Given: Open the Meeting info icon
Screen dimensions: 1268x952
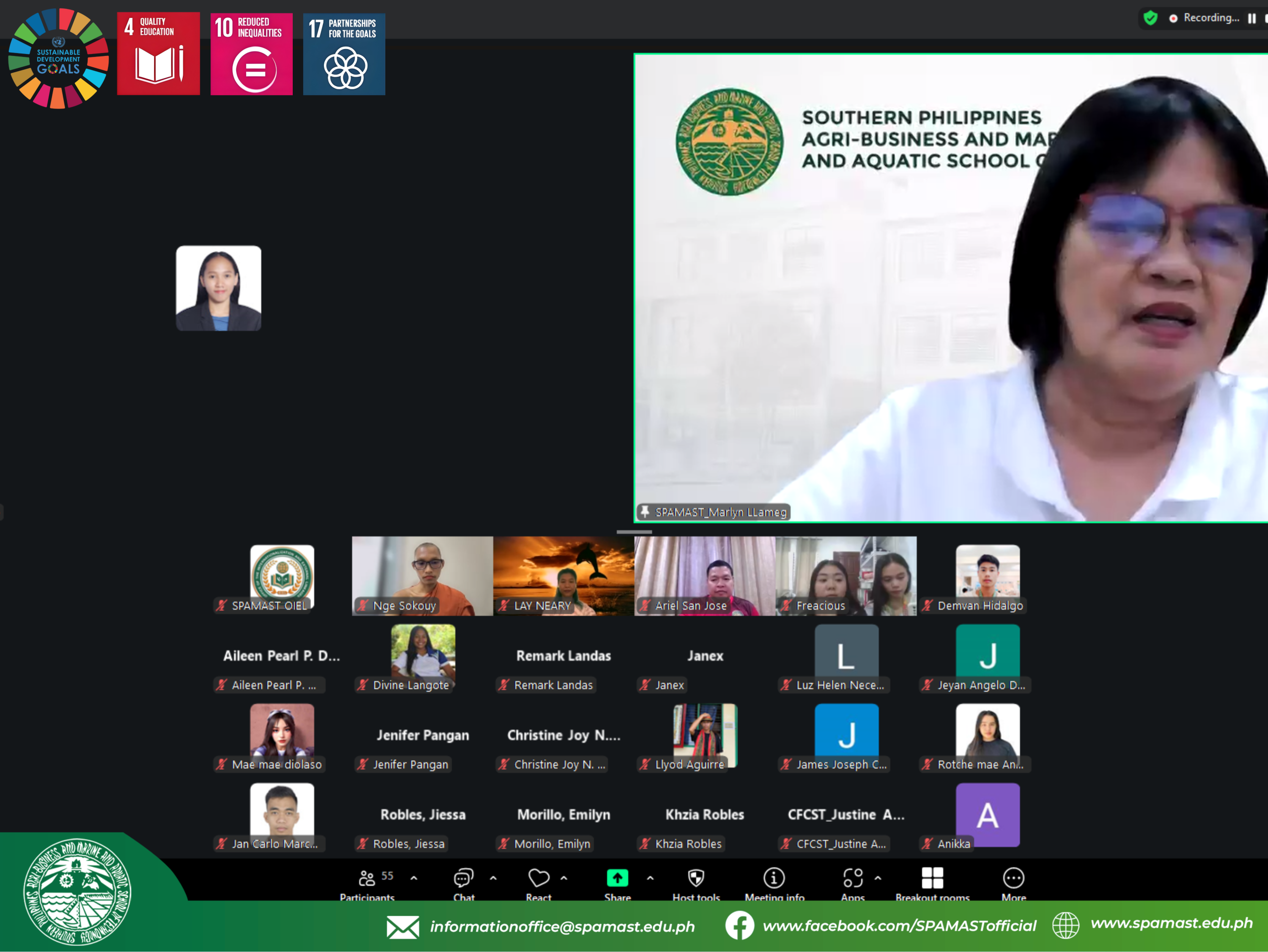Looking at the screenshot, I should (x=774, y=878).
